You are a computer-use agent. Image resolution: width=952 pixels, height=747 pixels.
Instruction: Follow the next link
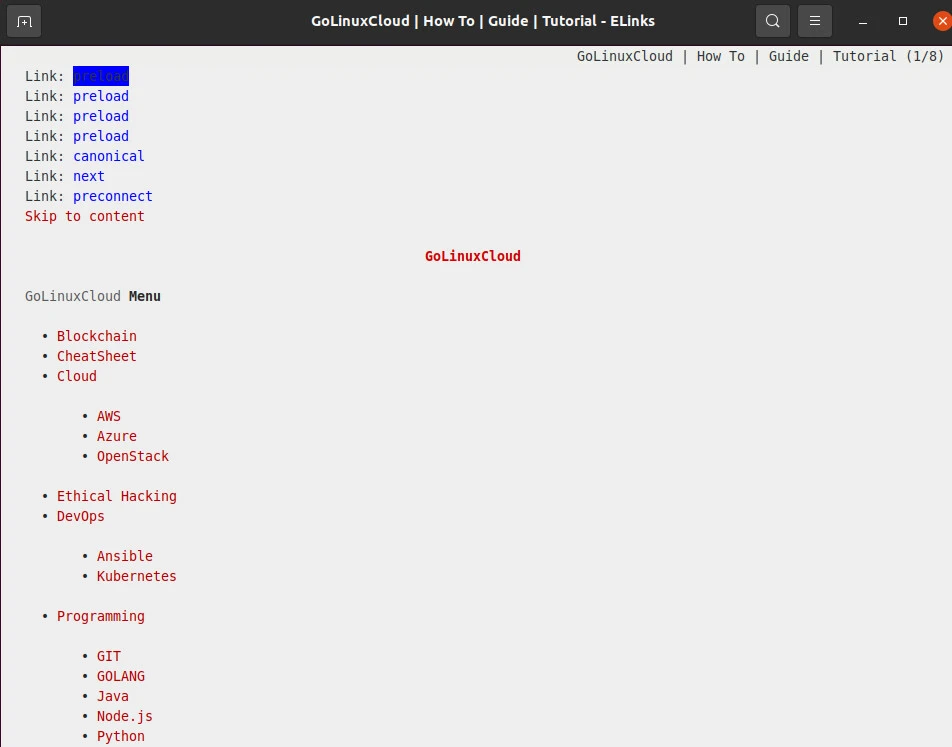(88, 176)
